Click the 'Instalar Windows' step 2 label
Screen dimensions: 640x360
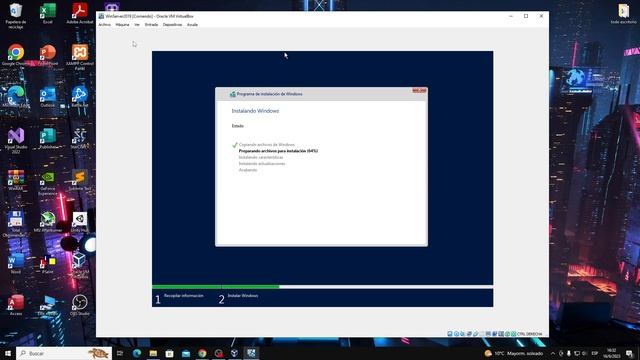[x=243, y=296]
